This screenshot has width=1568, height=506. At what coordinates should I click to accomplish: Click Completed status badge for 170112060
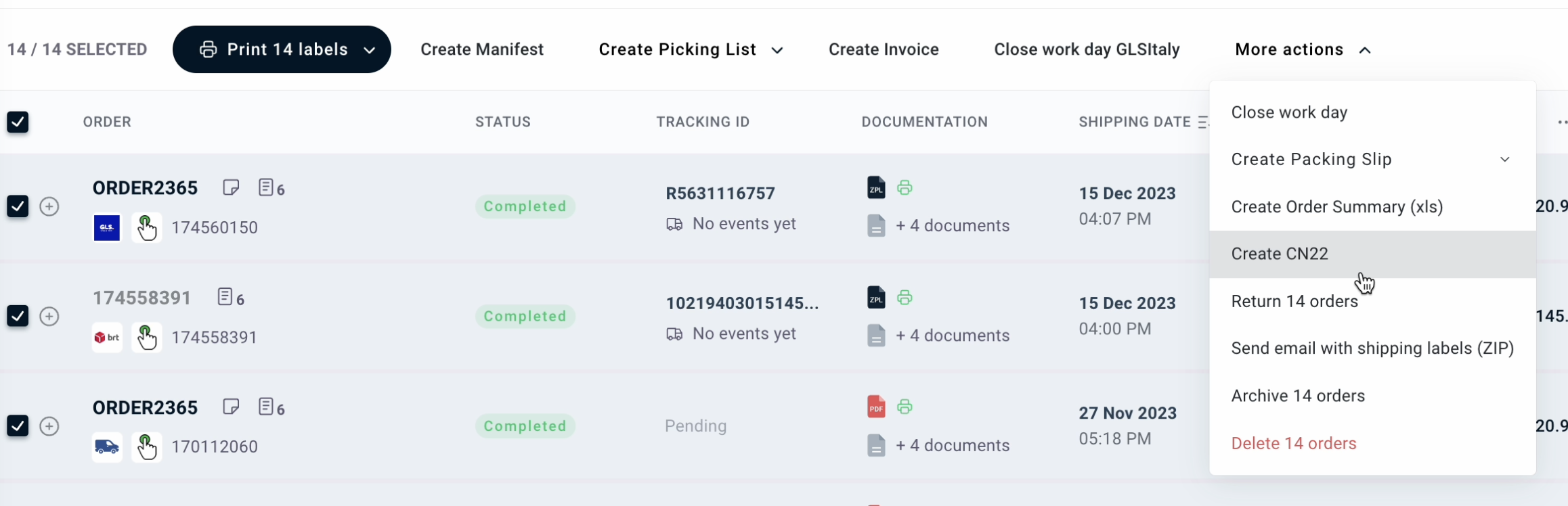pos(525,426)
